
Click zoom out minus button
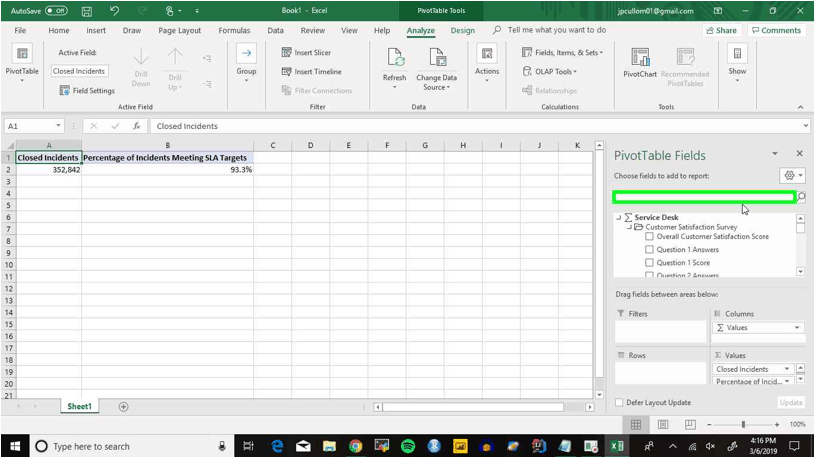pyautogui.click(x=709, y=425)
